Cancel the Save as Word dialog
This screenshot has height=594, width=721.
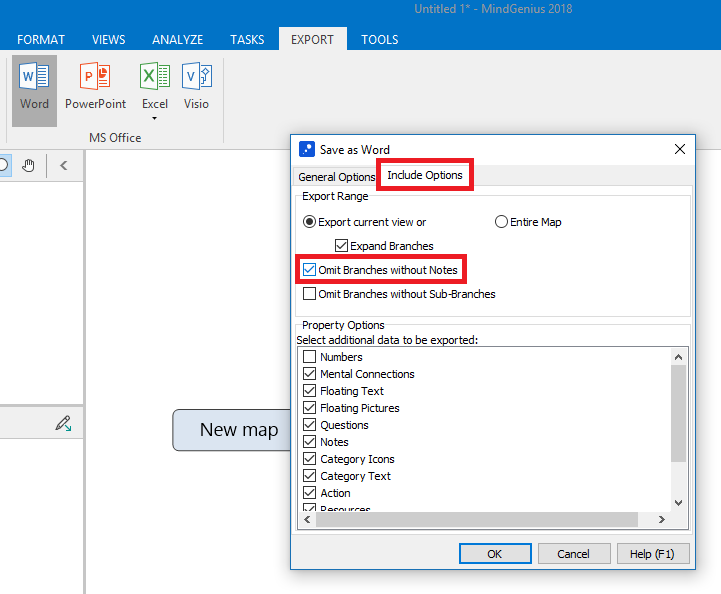574,554
